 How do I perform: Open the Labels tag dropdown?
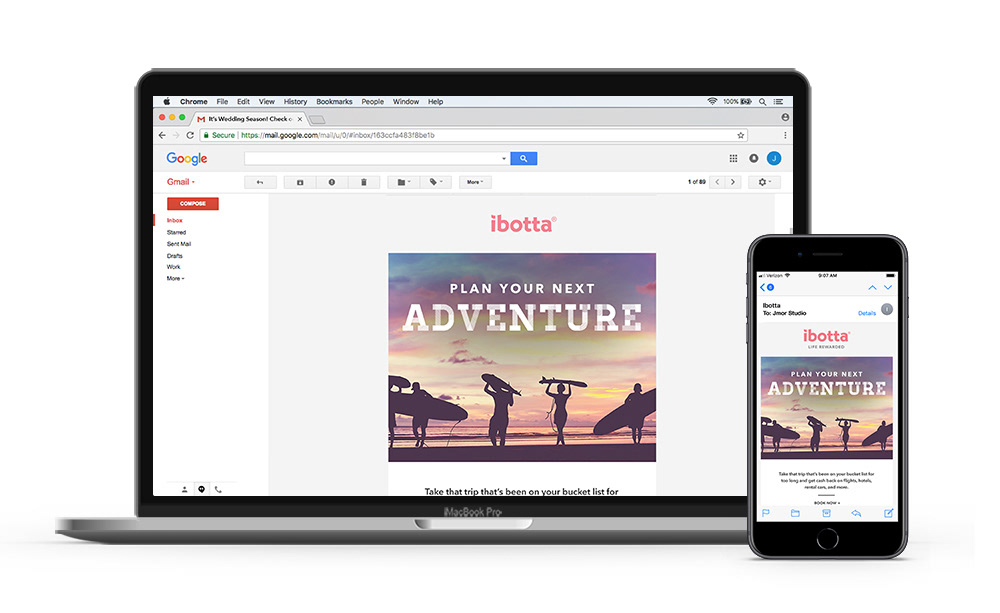point(436,182)
